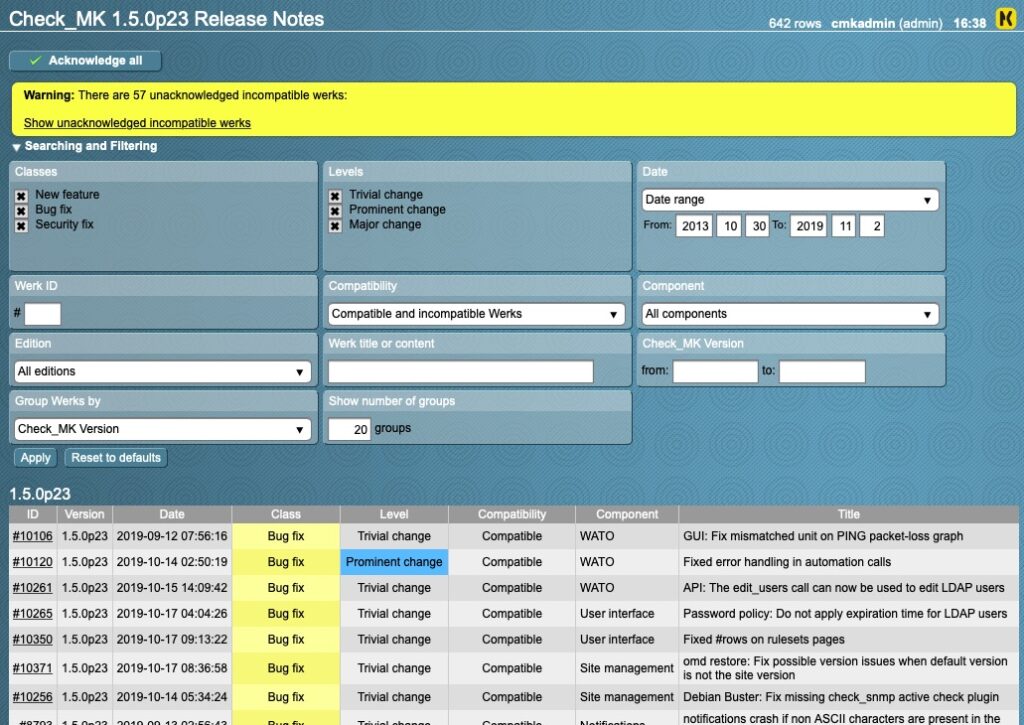Click the Bug fix cell of #10106
Screen dimensions: 1024x725
(285, 536)
